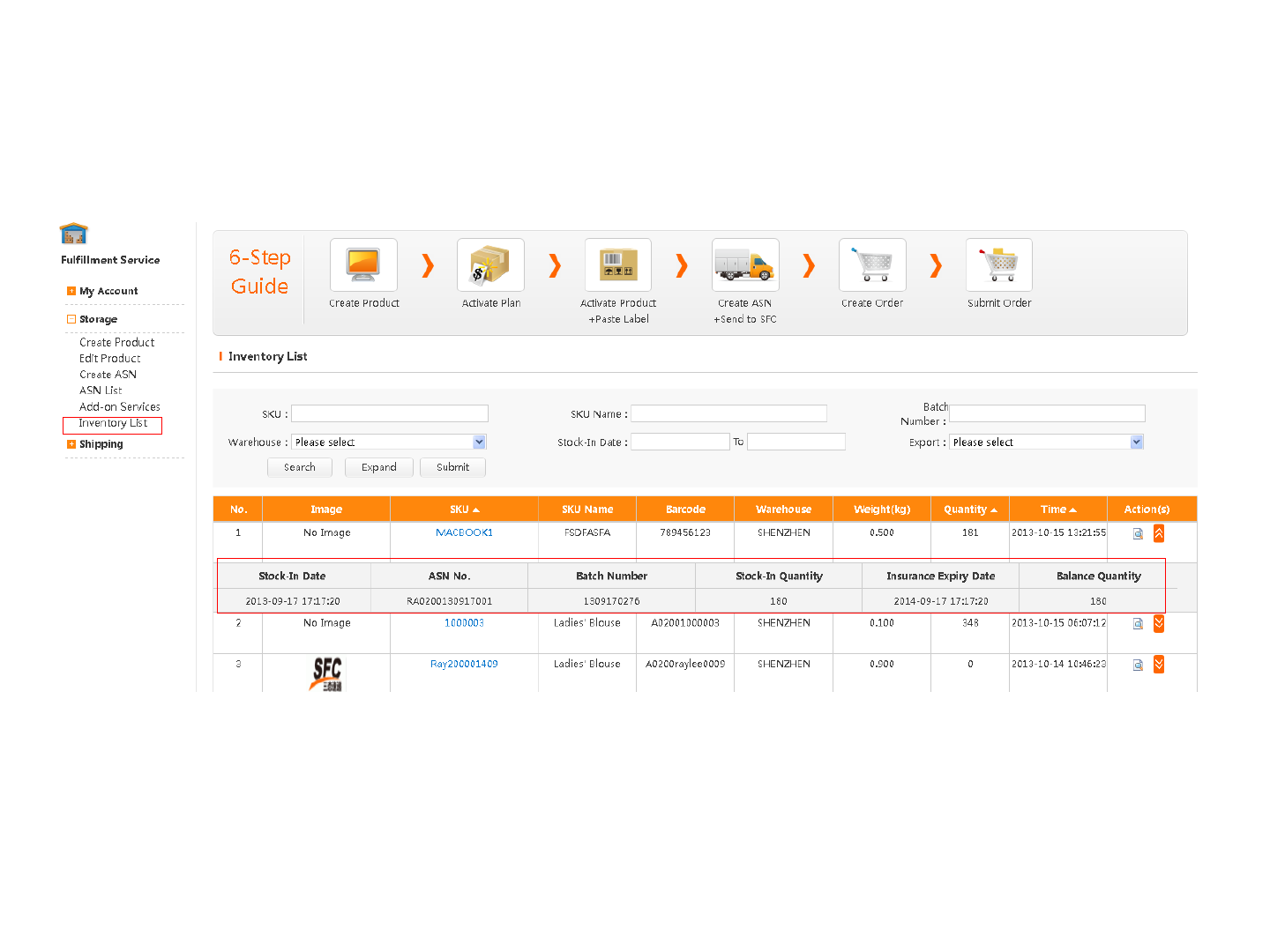
Task: Open the Create Product step icon
Action: (363, 264)
